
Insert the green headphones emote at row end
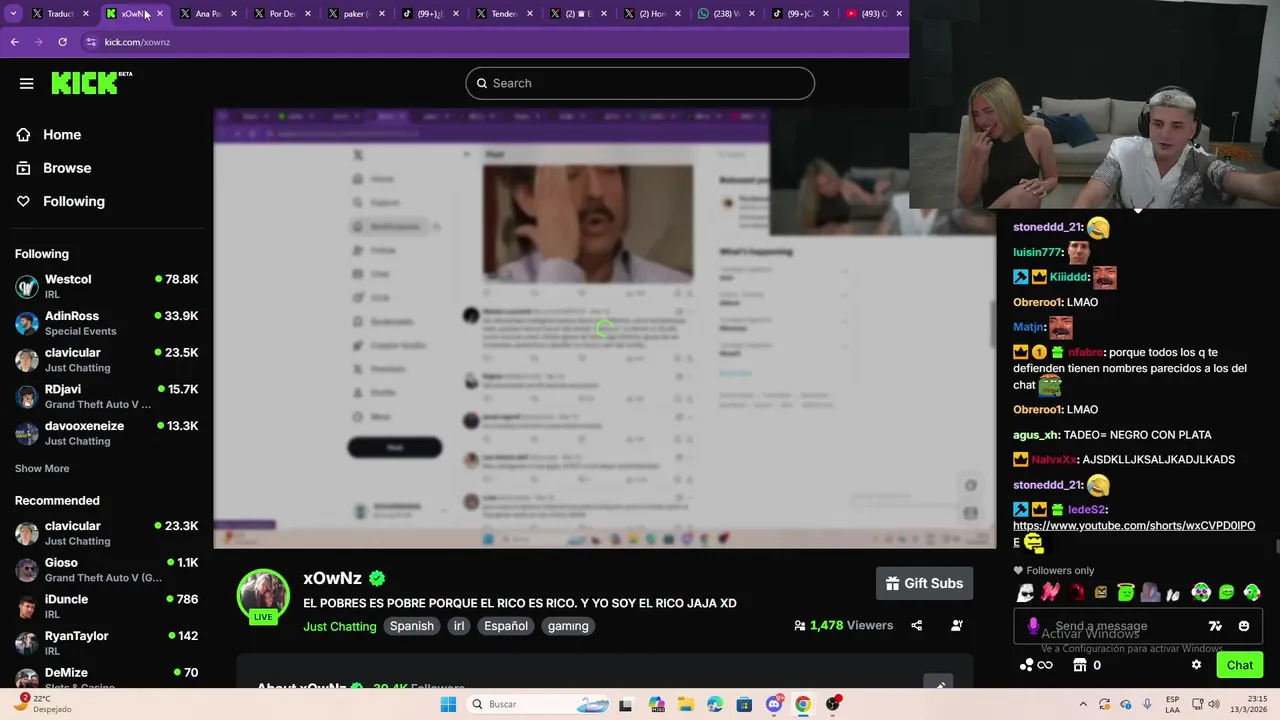pos(1252,593)
